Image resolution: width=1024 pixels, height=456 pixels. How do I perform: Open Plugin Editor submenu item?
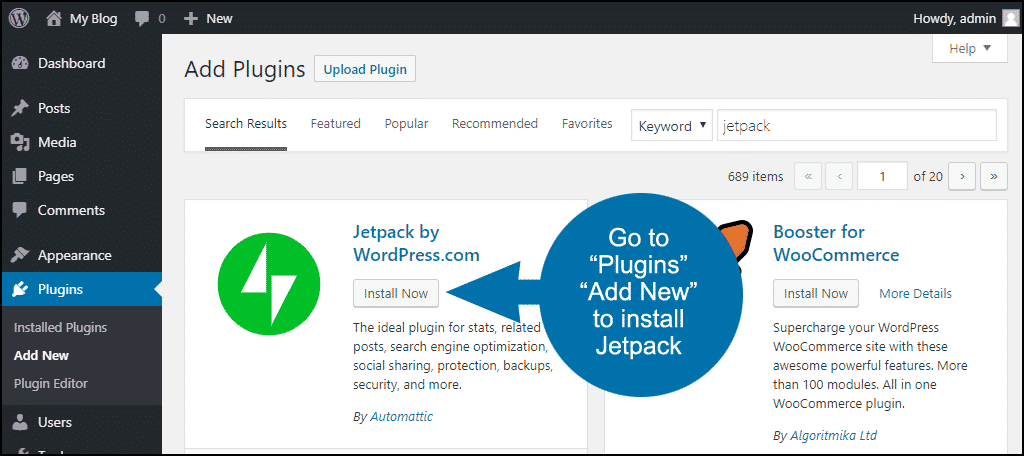coord(50,383)
